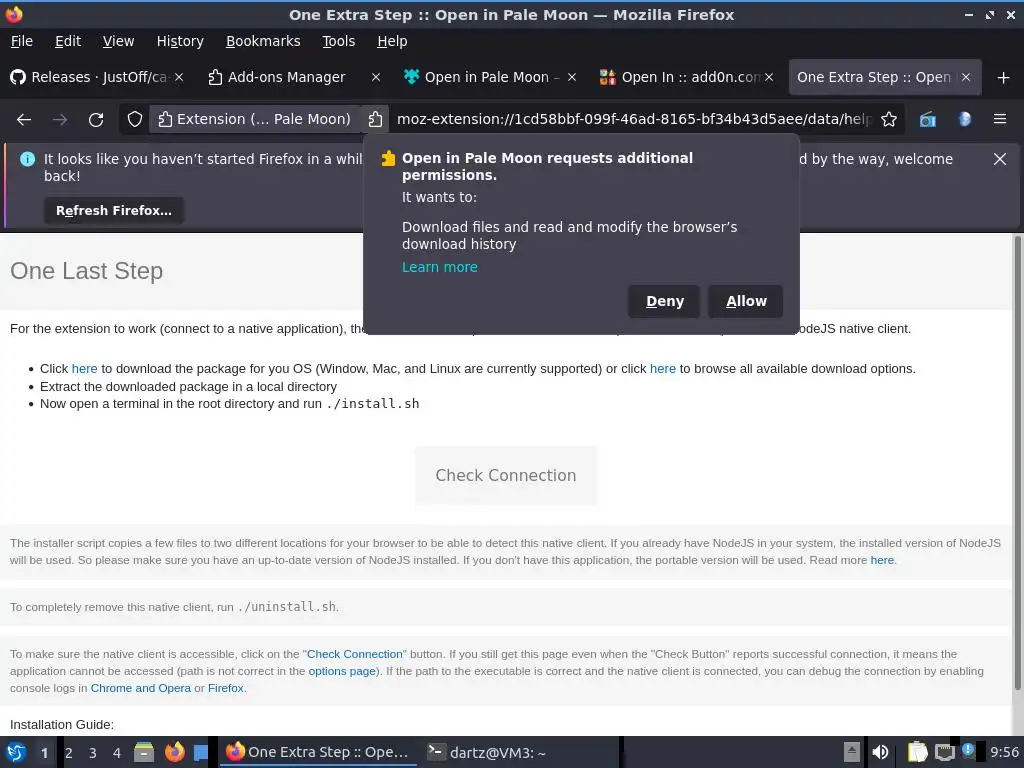Close the Releases JustOff tab
The image size is (1024, 768).
[x=179, y=77]
